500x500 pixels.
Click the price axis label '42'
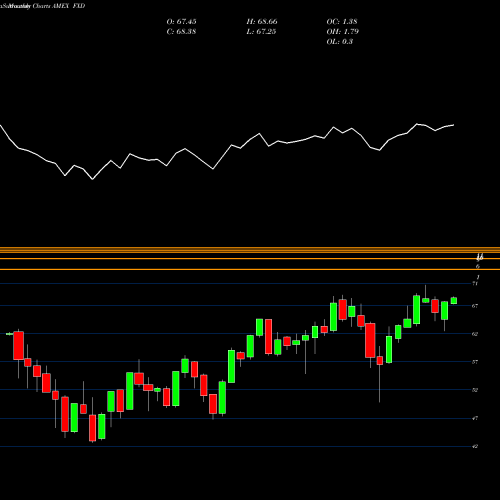(x=475, y=446)
